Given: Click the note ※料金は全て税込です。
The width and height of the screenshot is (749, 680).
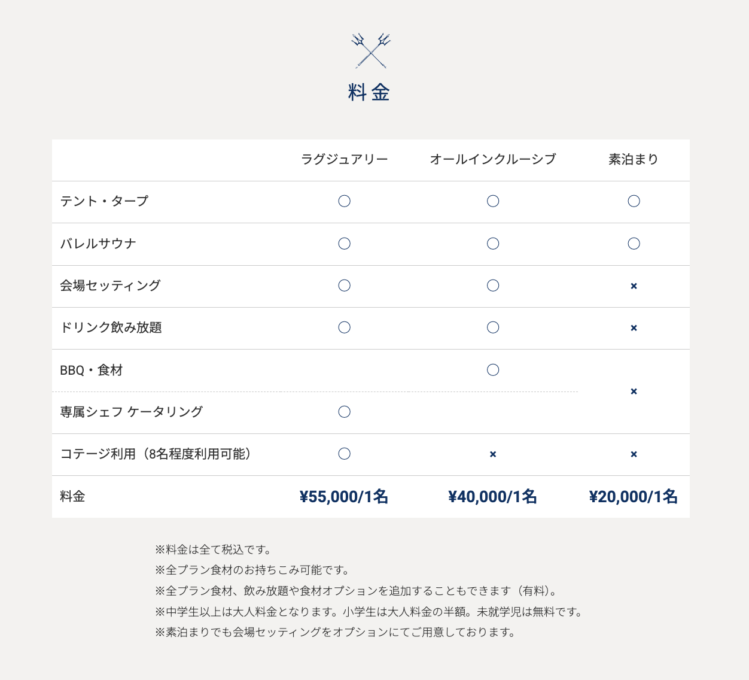Looking at the screenshot, I should [213, 549].
